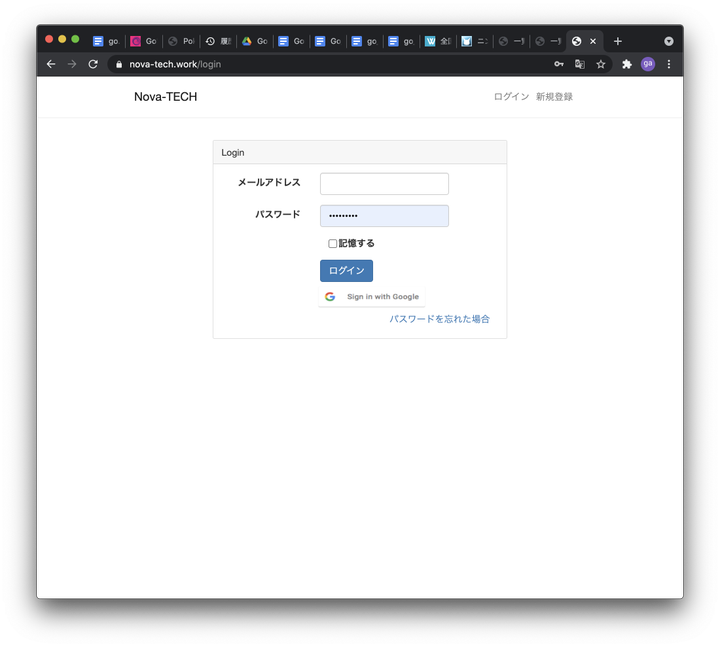
Task: Bookmark this page with the star
Action: point(601,64)
